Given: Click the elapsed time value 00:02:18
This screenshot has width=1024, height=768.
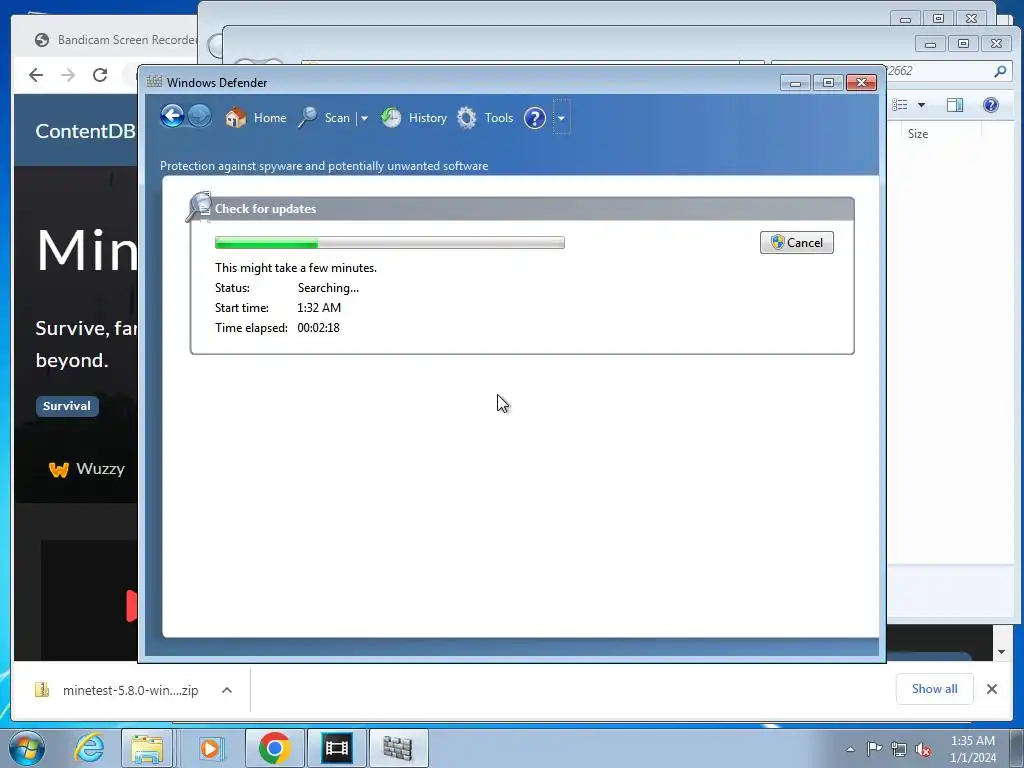Looking at the screenshot, I should click(x=318, y=328).
